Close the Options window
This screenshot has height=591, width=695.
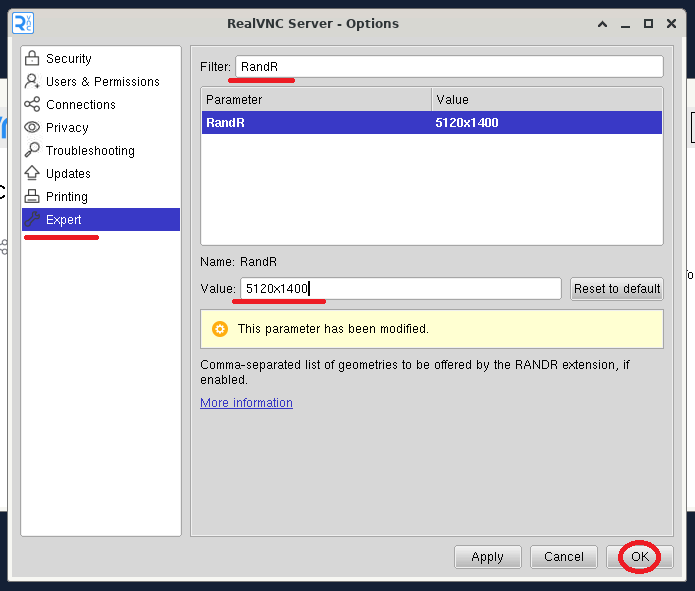[672, 23]
